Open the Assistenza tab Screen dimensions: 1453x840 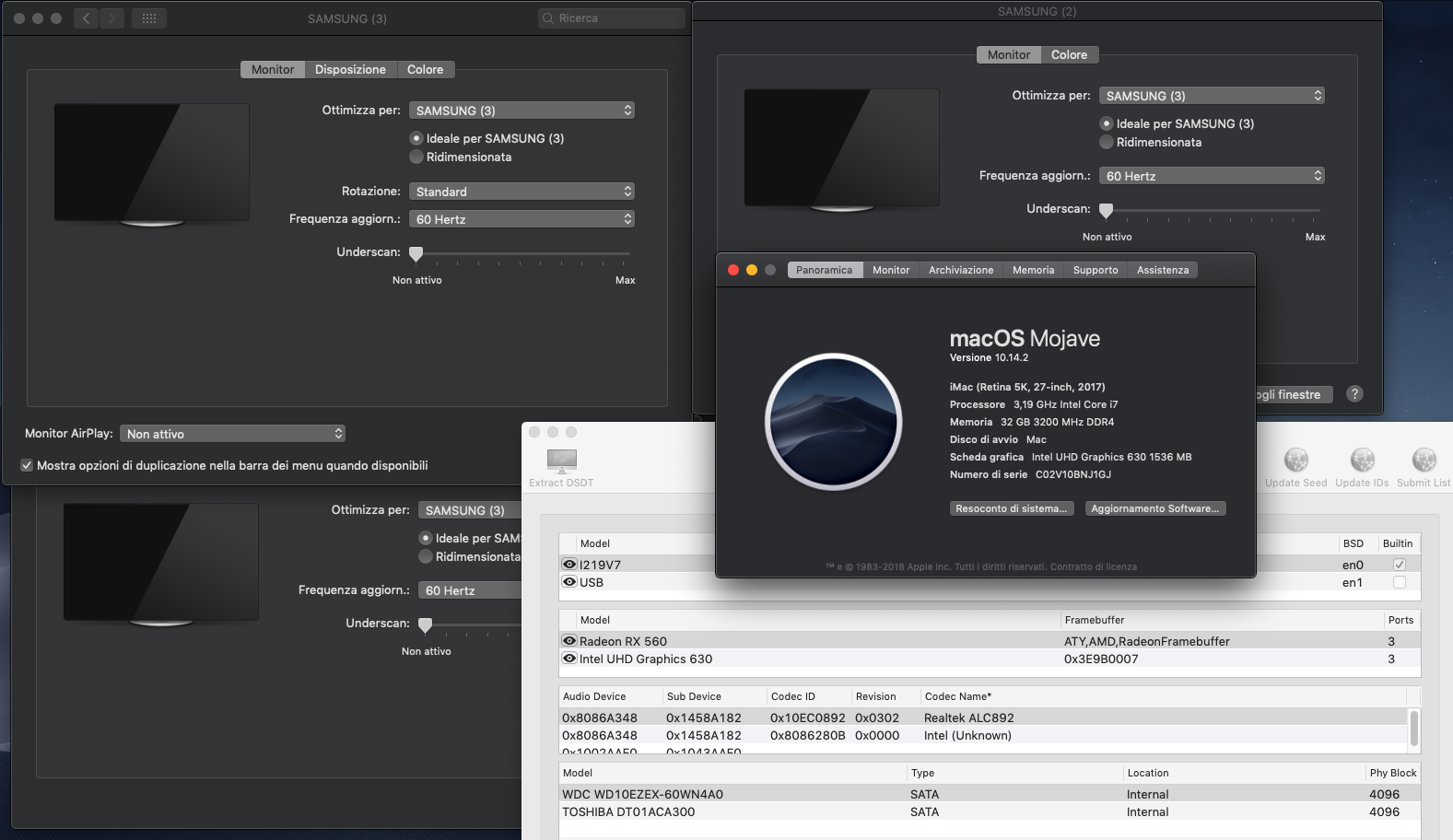pyautogui.click(x=1163, y=270)
